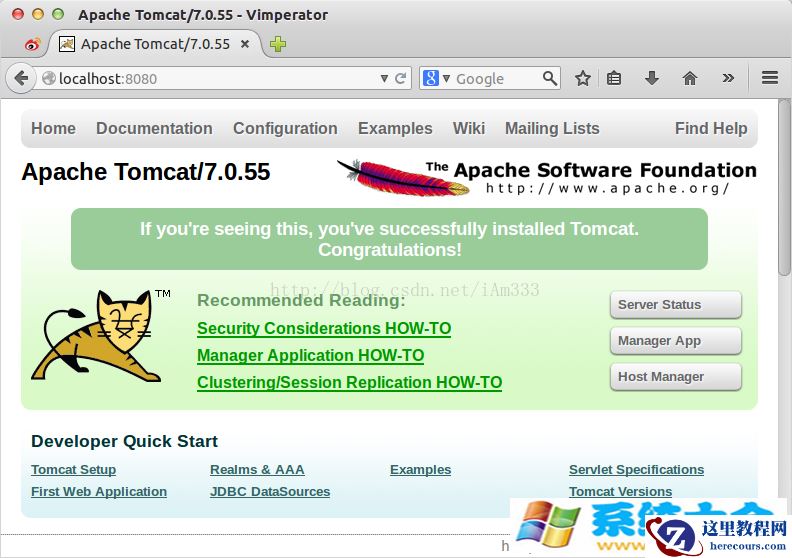Open a new tab with the plus icon
The height and width of the screenshot is (558, 792).
(278, 44)
